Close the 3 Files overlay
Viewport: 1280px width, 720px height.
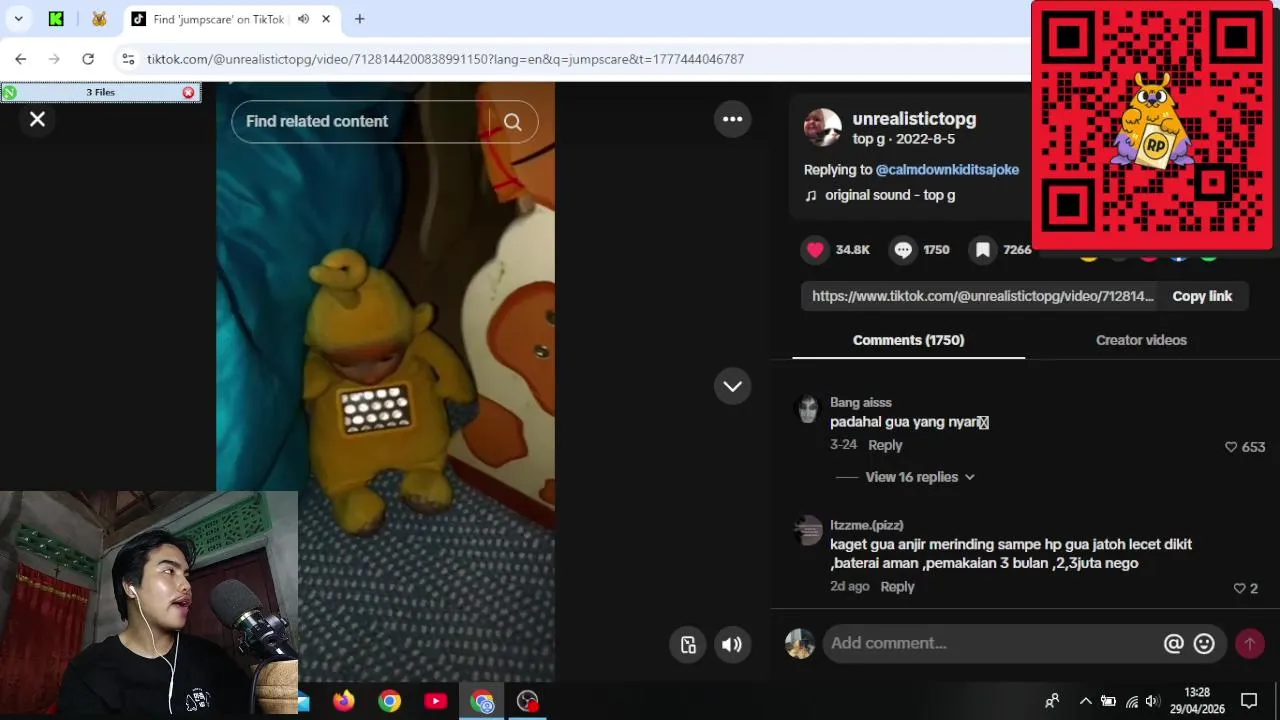(x=188, y=92)
